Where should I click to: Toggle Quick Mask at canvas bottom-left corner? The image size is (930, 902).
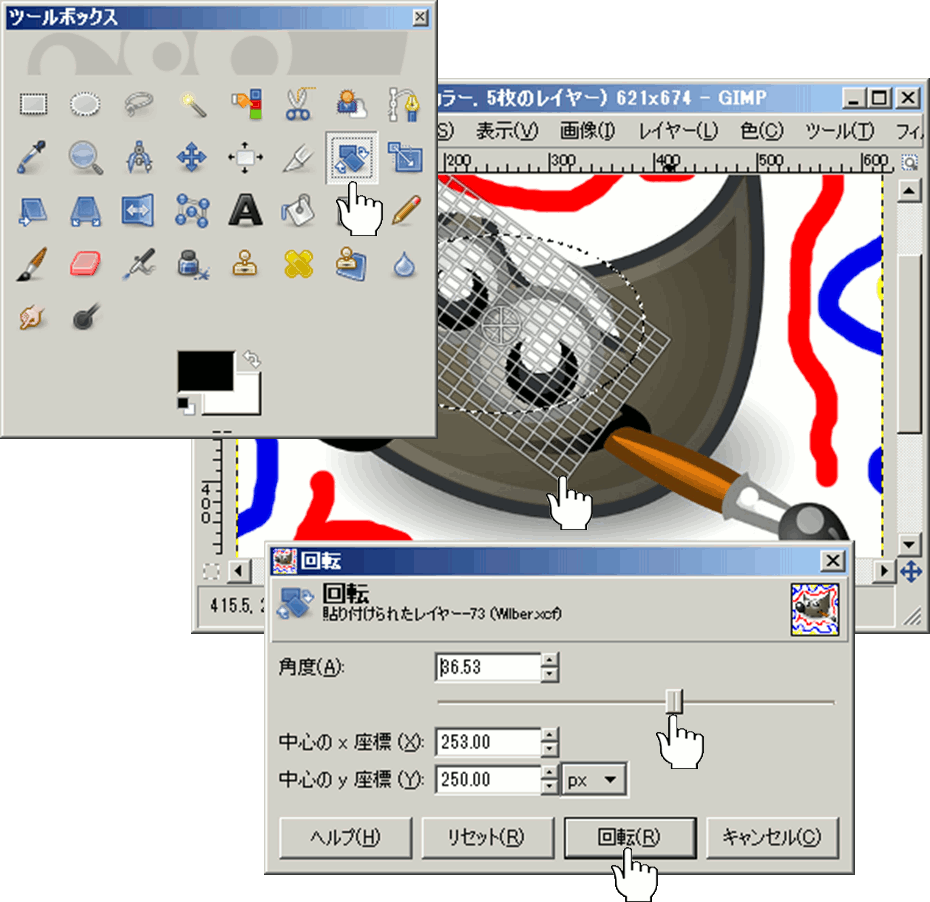pyautogui.click(x=211, y=571)
